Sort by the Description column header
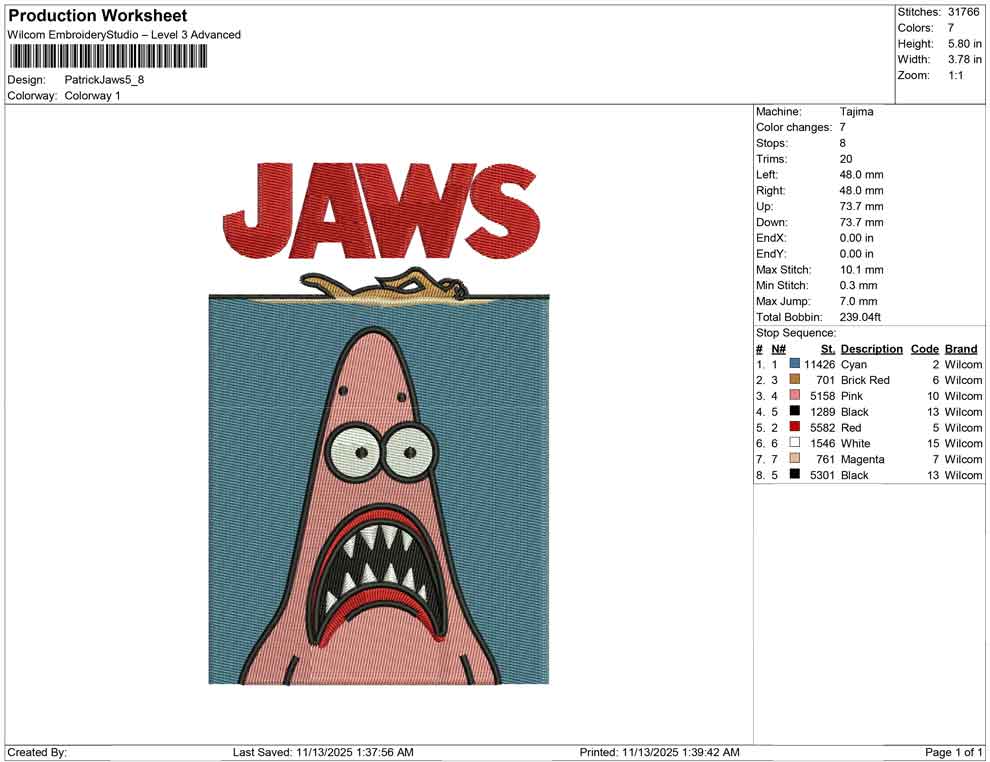Screen dimensions: 990x762 (871, 349)
